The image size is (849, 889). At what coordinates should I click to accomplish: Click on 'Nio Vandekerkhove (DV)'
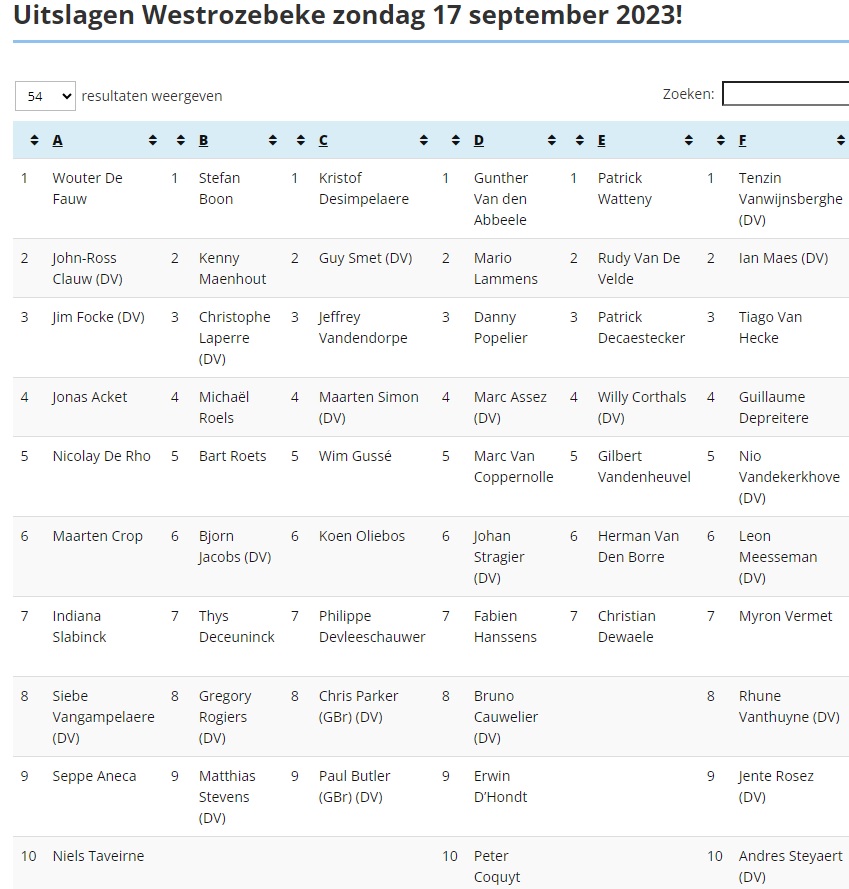click(x=789, y=476)
